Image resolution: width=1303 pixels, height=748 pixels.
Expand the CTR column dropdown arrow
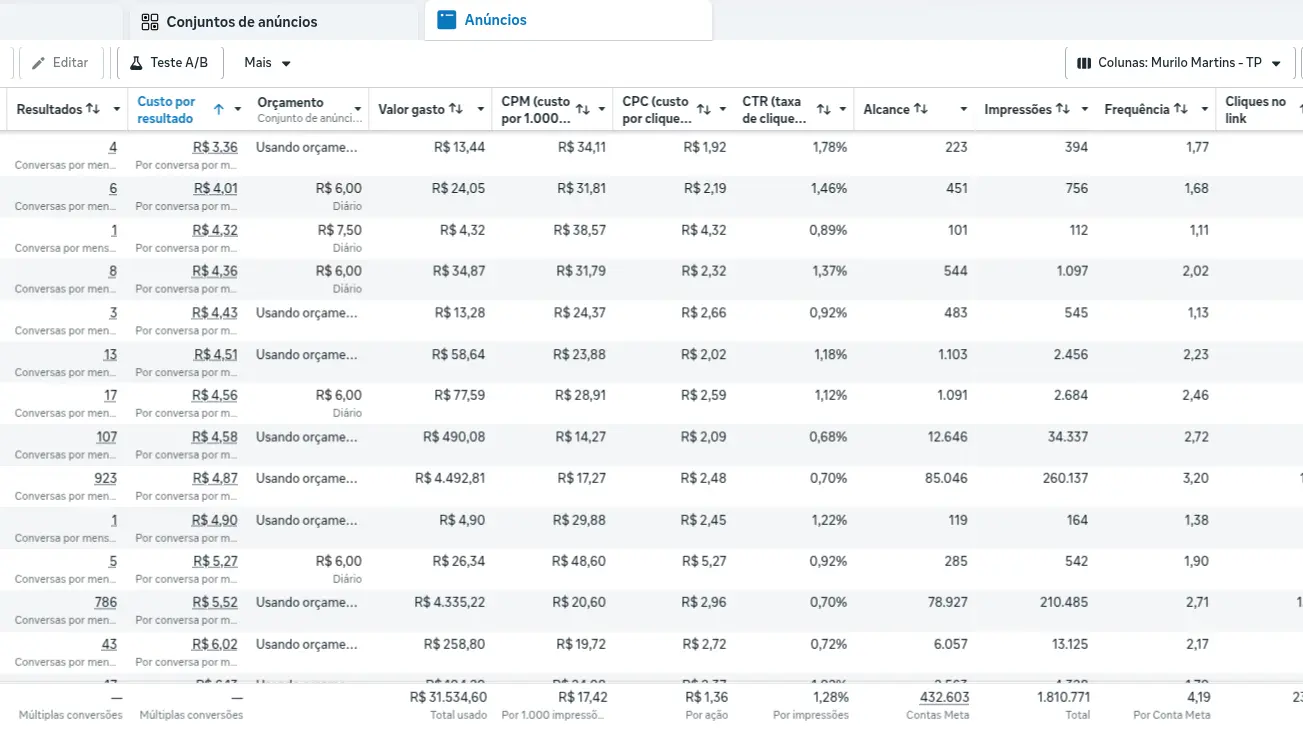843,109
